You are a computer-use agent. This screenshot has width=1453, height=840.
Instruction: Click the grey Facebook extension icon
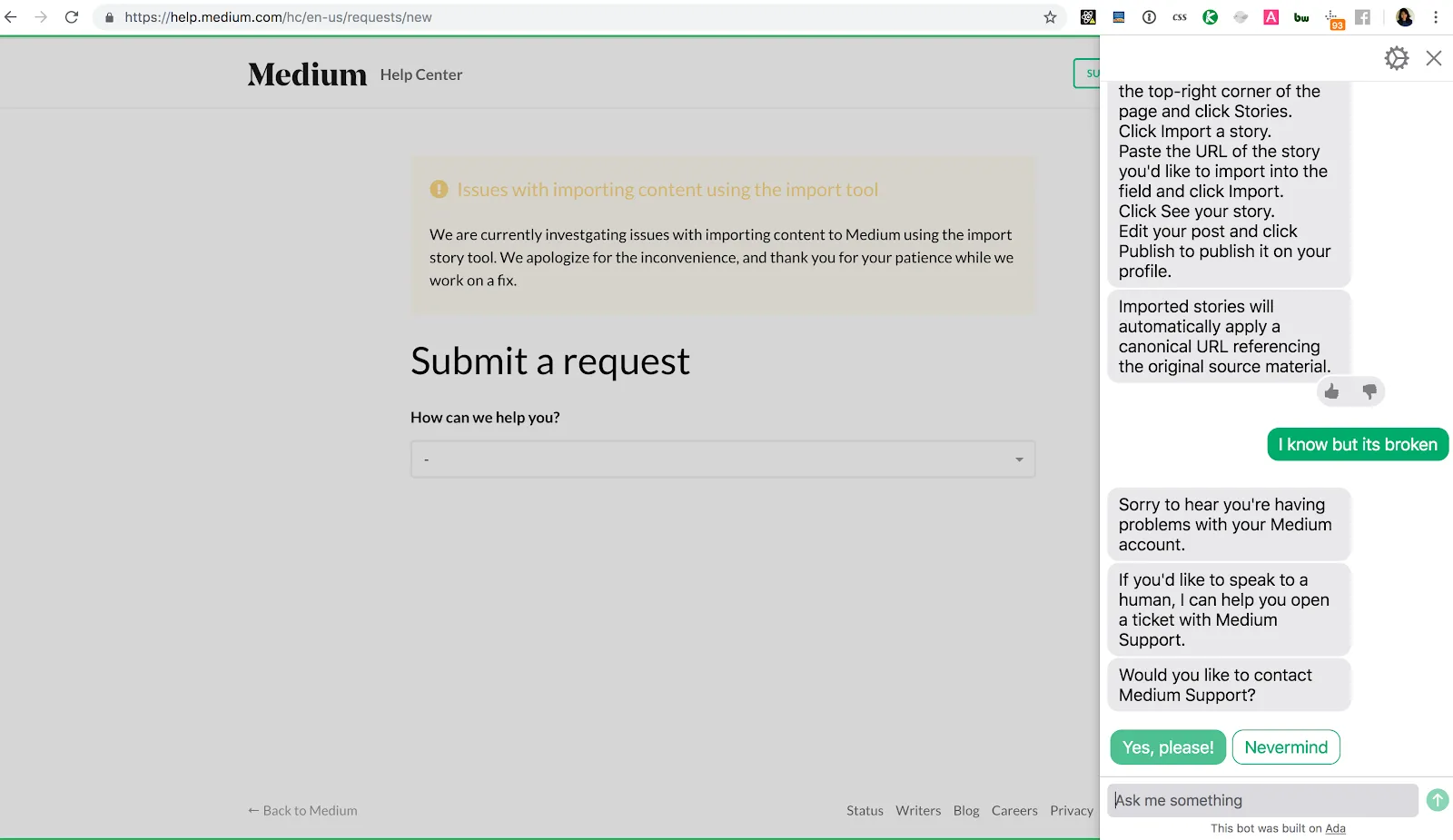(x=1363, y=17)
